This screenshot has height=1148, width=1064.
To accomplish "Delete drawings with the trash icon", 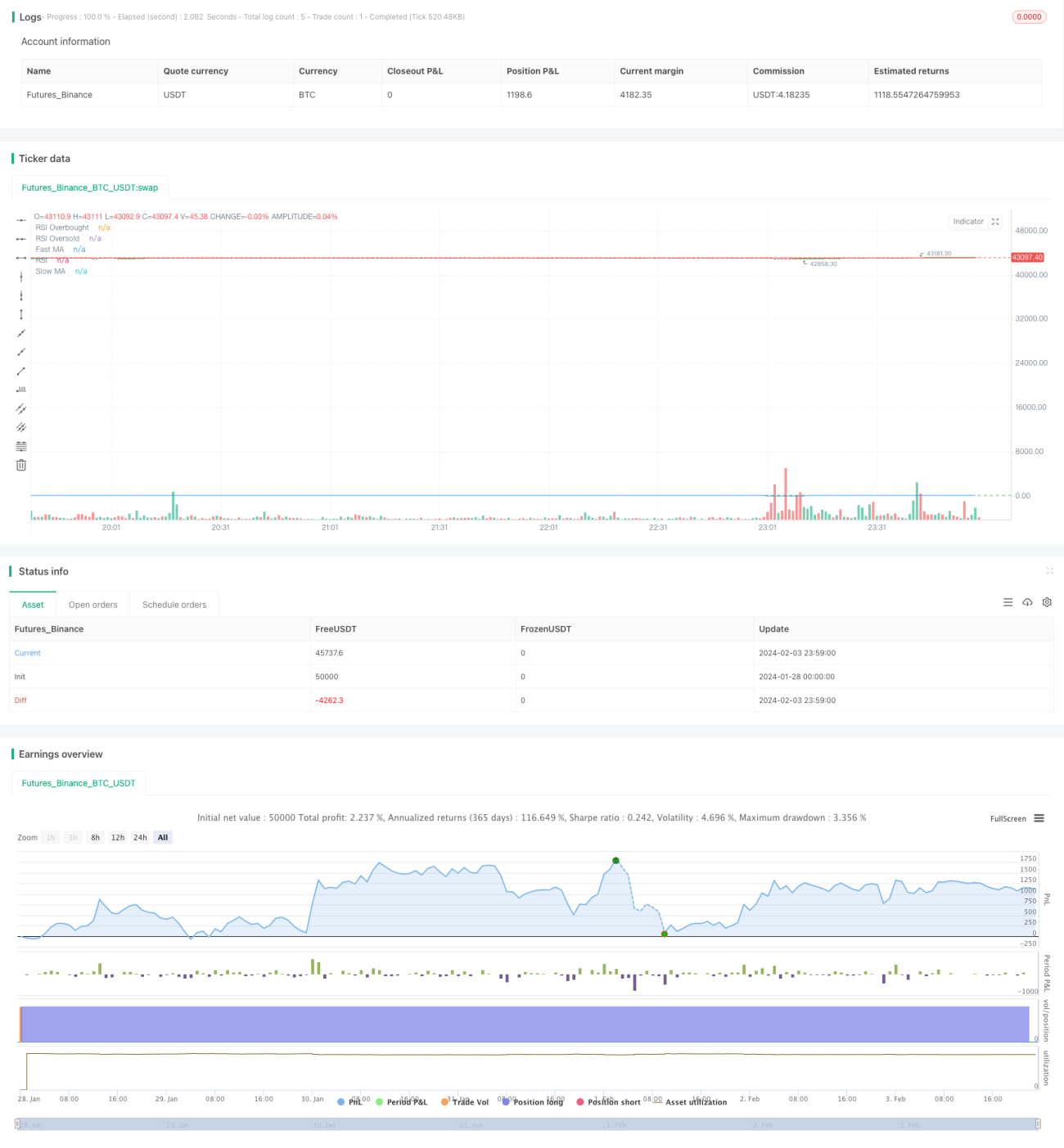I will click(x=21, y=465).
